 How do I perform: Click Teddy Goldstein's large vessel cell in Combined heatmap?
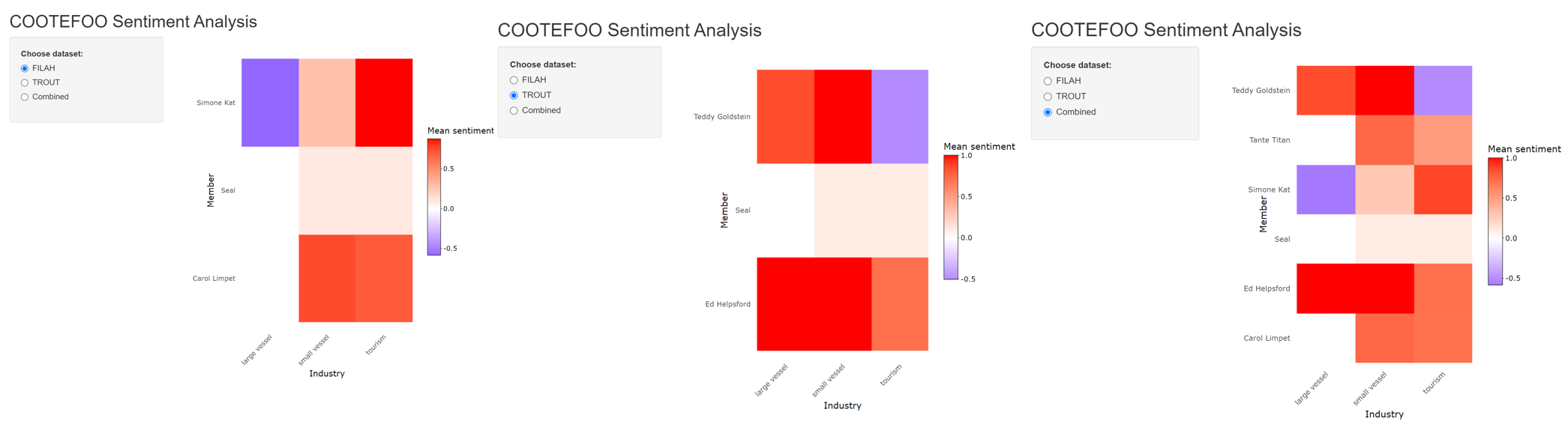pyautogui.click(x=1326, y=91)
